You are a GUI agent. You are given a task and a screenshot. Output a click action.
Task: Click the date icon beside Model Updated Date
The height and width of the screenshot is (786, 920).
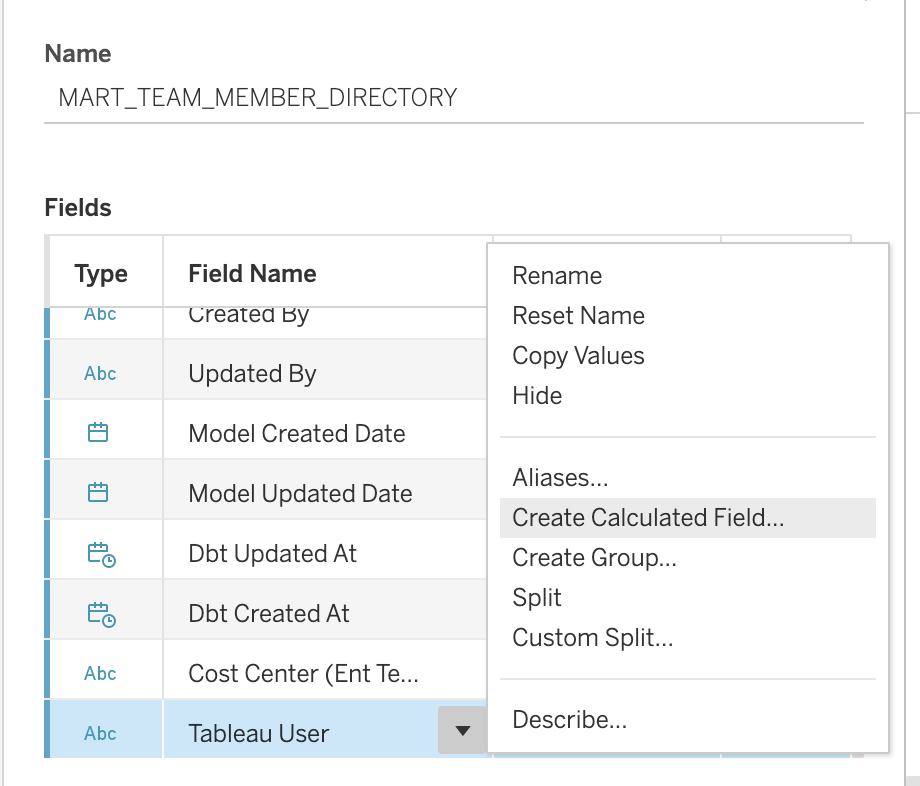(98, 493)
